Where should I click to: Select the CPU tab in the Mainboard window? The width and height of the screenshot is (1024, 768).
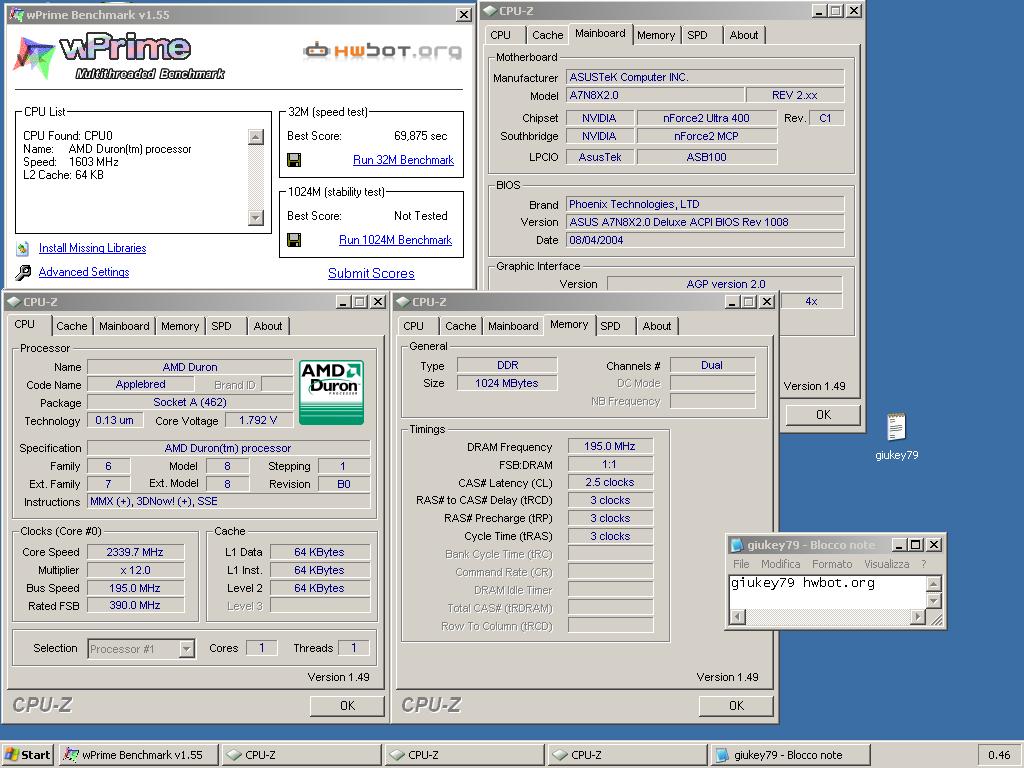(x=500, y=35)
